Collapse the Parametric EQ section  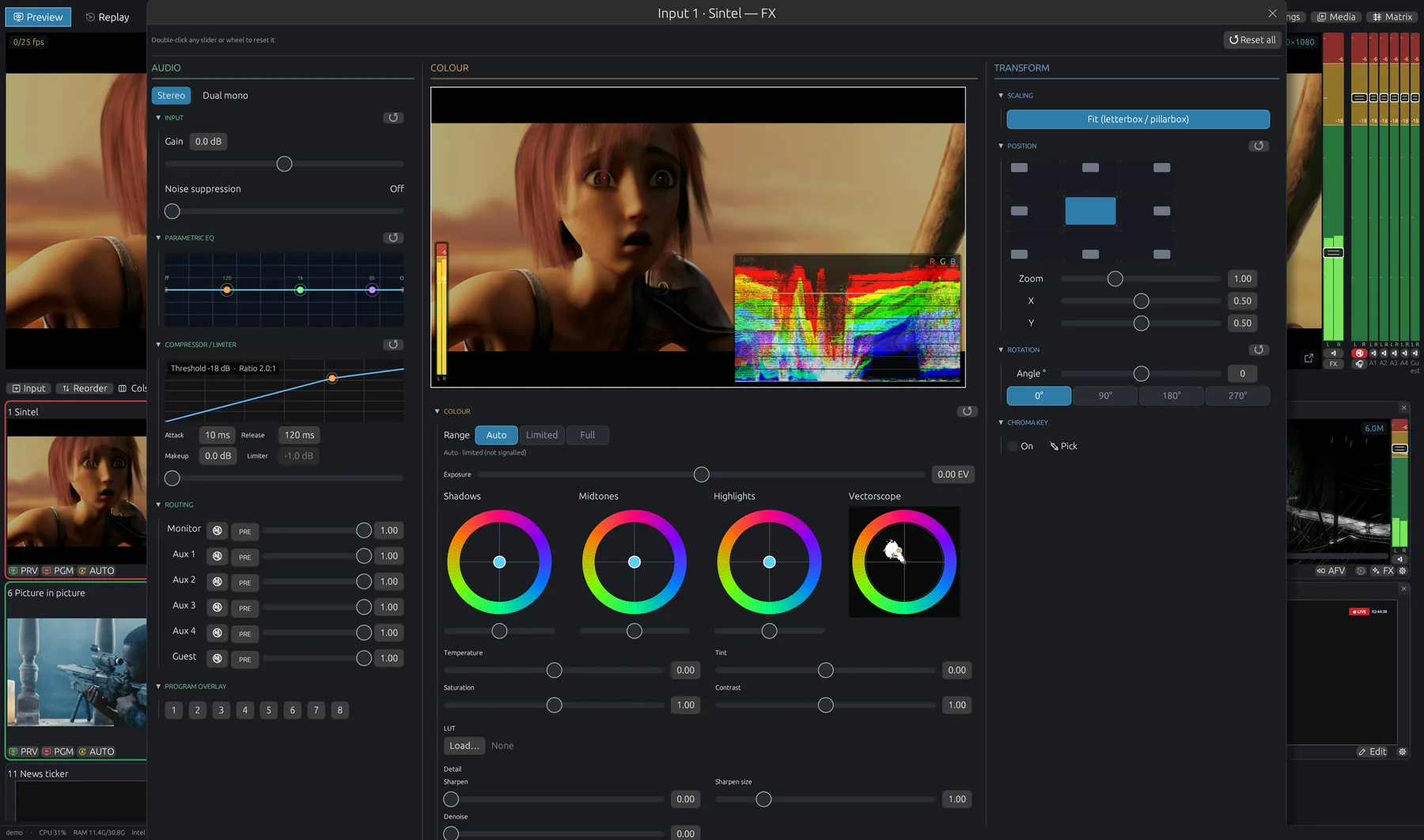tap(158, 238)
